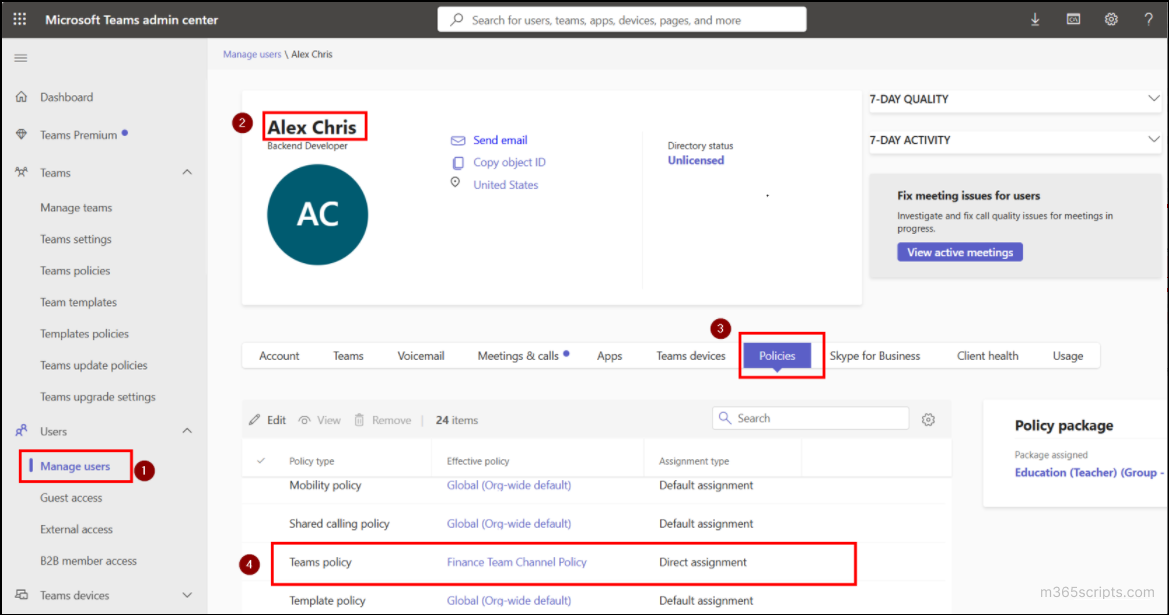Image resolution: width=1169 pixels, height=615 pixels.
Task: Open the Skype for Business tab
Action: (x=875, y=356)
